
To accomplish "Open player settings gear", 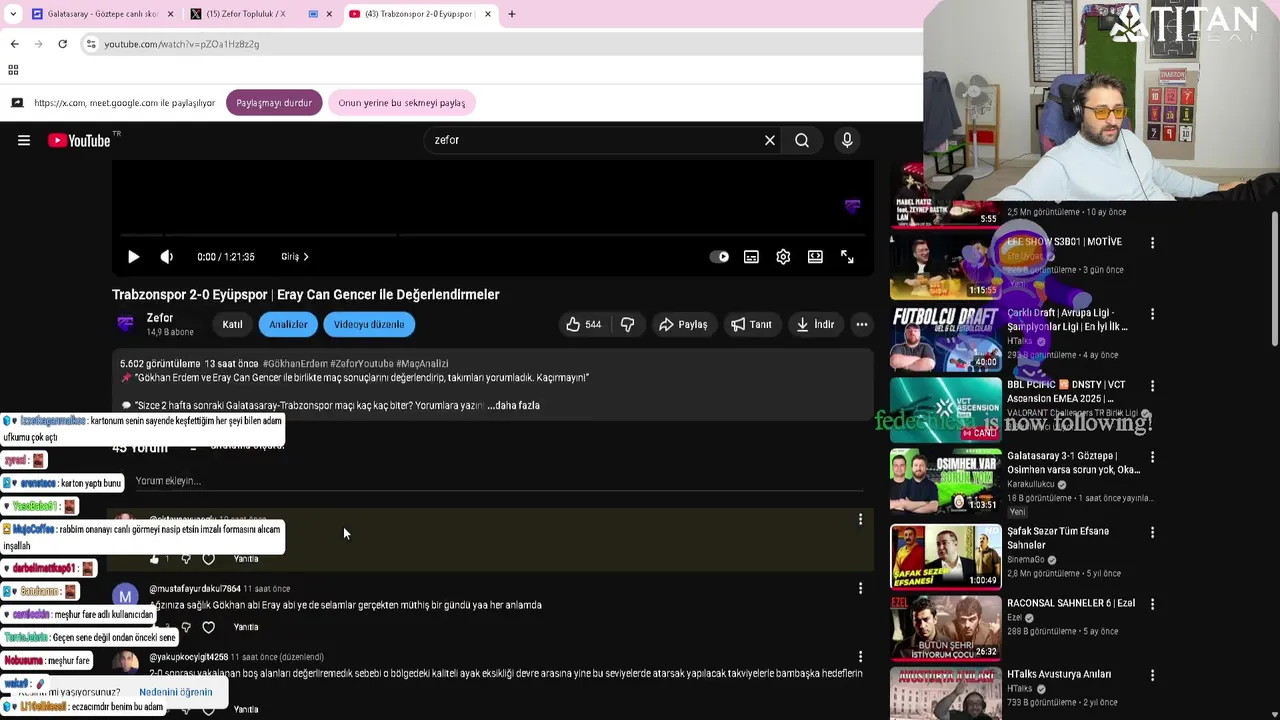I will (x=783, y=257).
